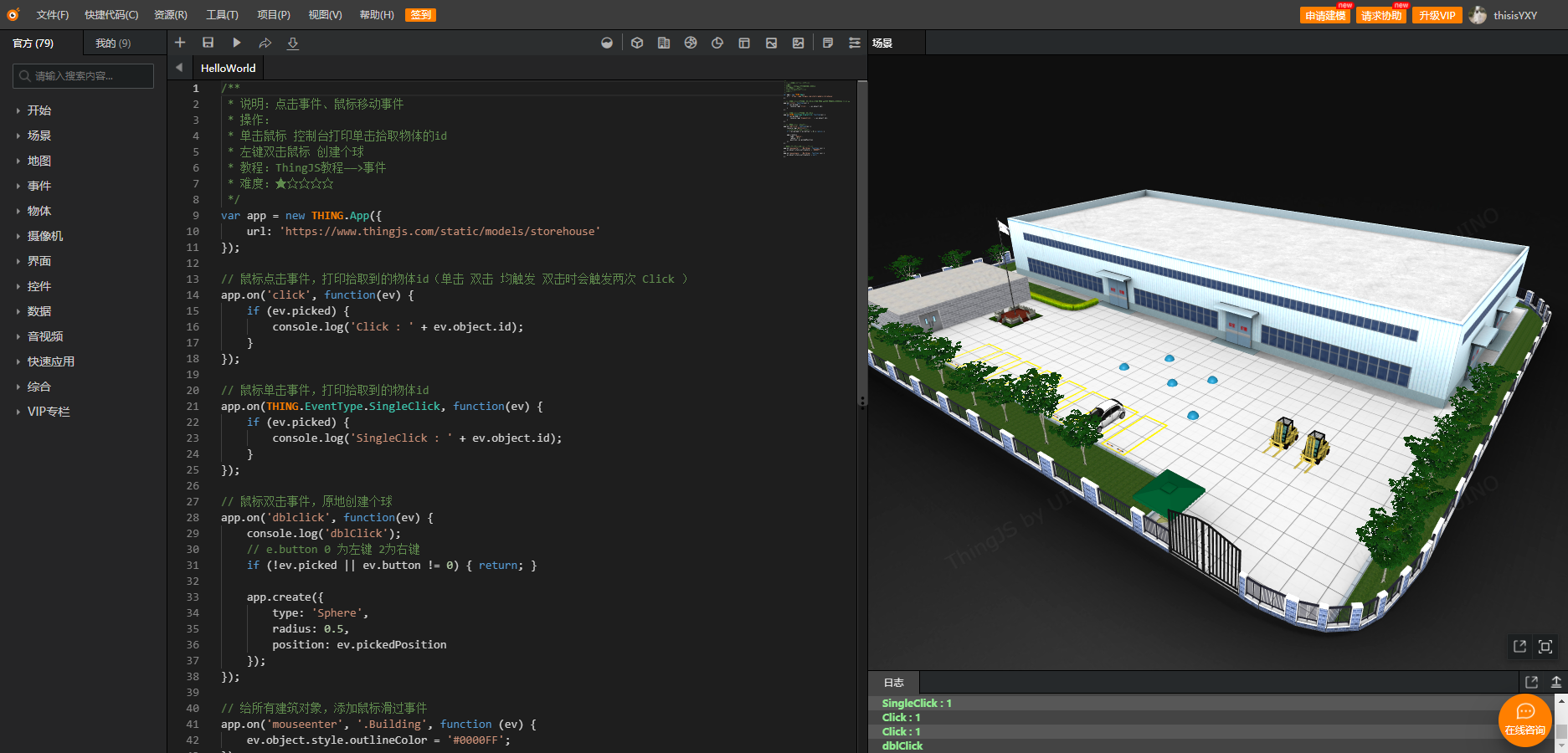Screen dimensions: 1568x753
Task: Click the picture icon with the mountain outline
Action: click(x=771, y=43)
